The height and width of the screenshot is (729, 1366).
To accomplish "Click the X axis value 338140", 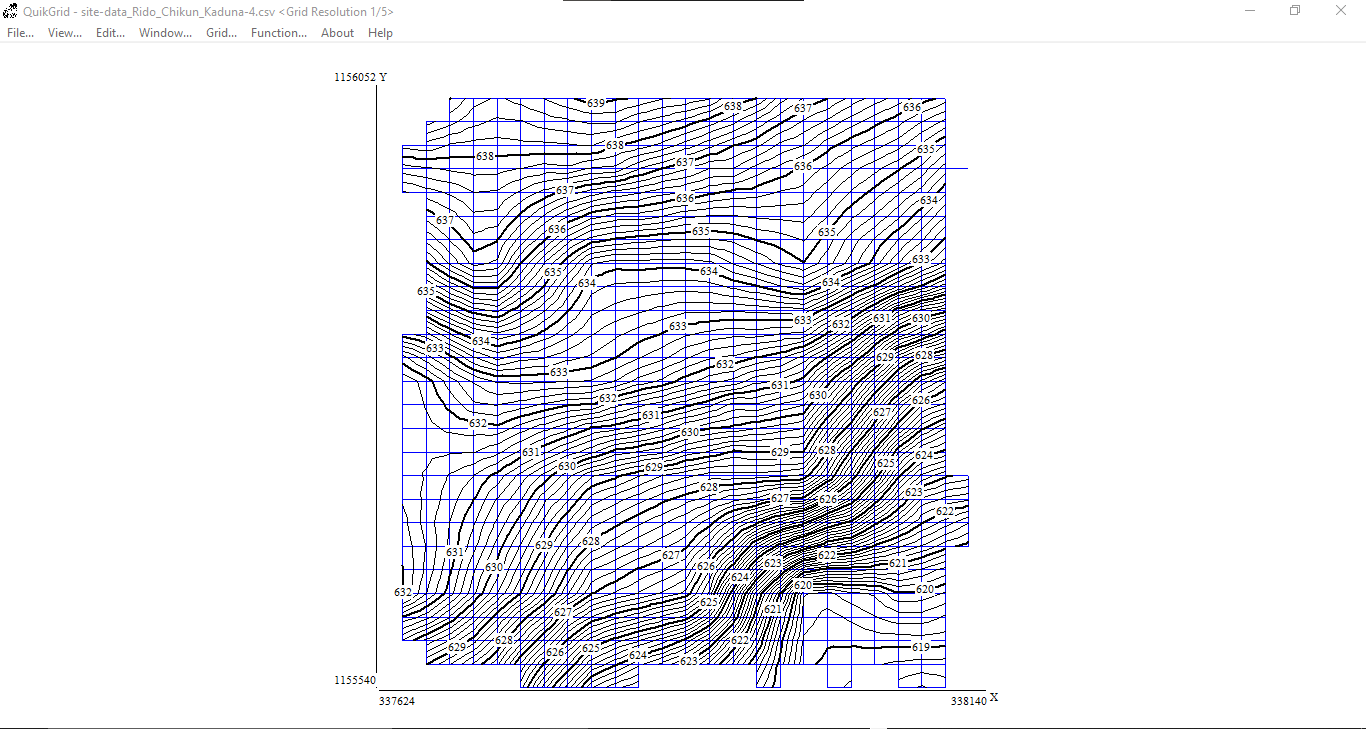I will 968,703.
